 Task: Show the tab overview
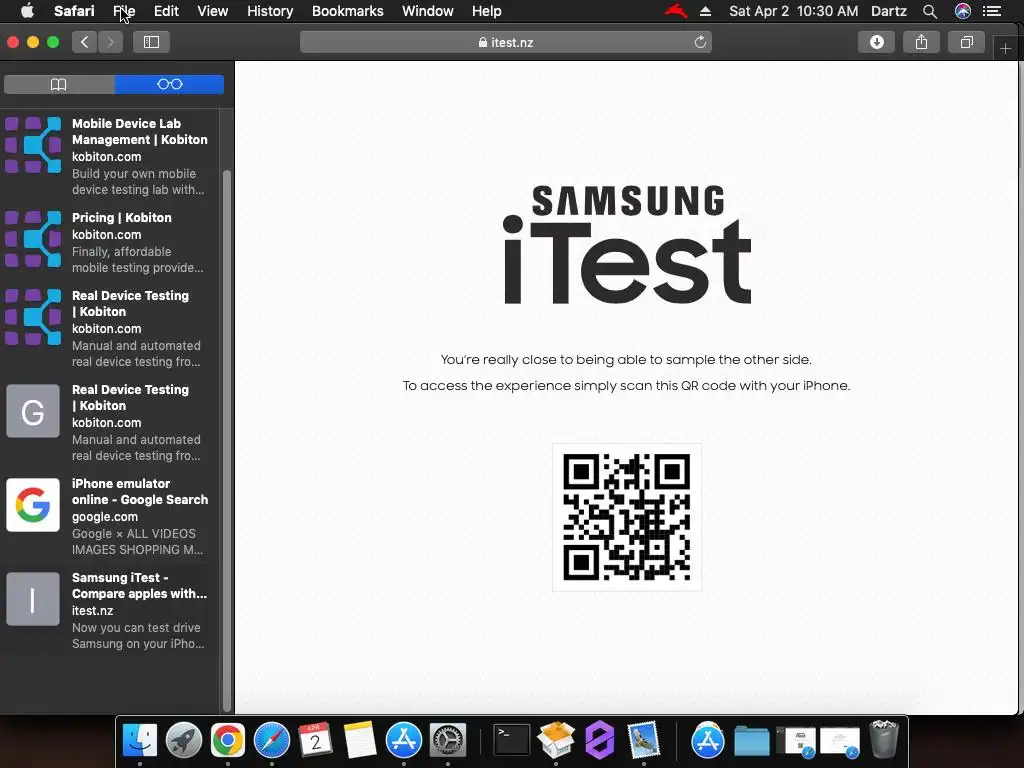[967, 42]
